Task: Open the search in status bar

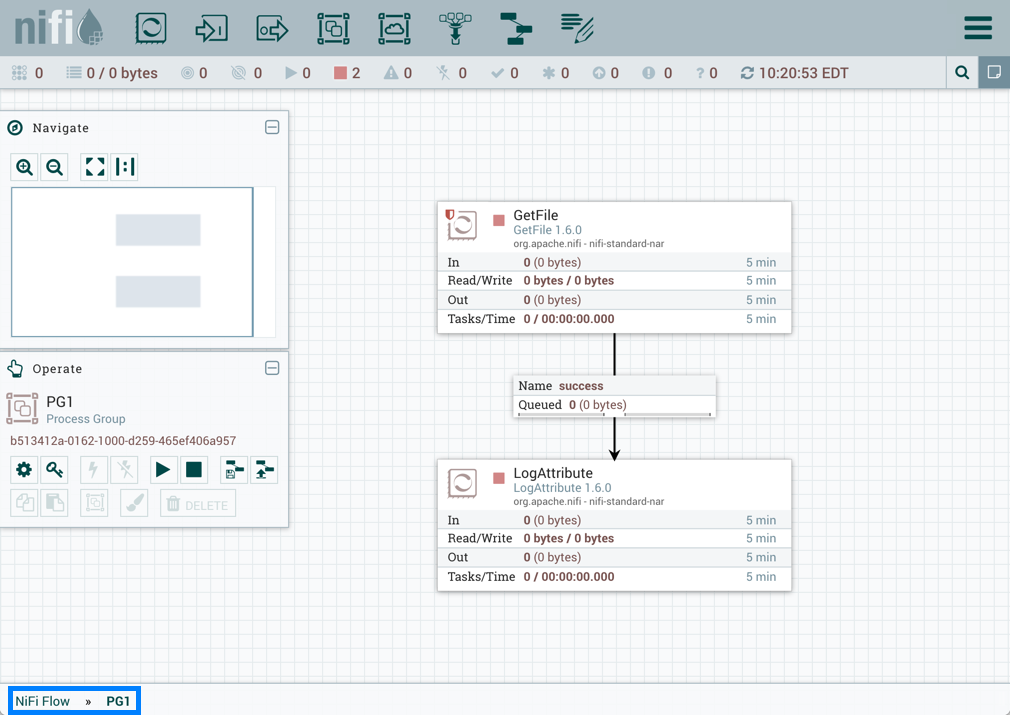Action: click(962, 73)
